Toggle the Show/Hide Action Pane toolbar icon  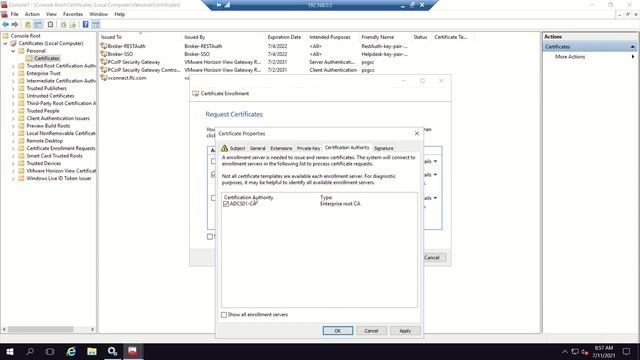tap(96, 24)
